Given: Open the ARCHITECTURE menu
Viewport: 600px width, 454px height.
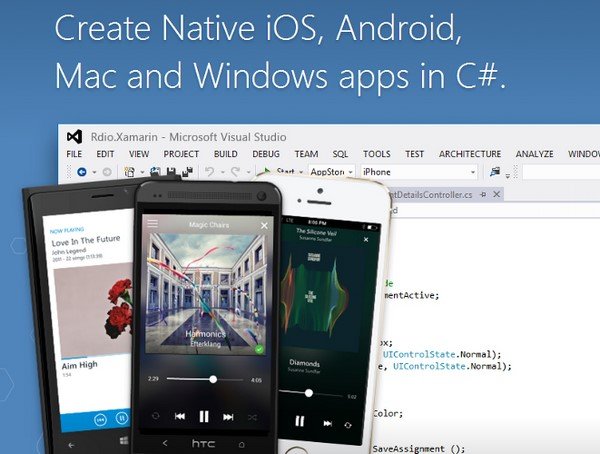Looking at the screenshot, I should coord(470,154).
